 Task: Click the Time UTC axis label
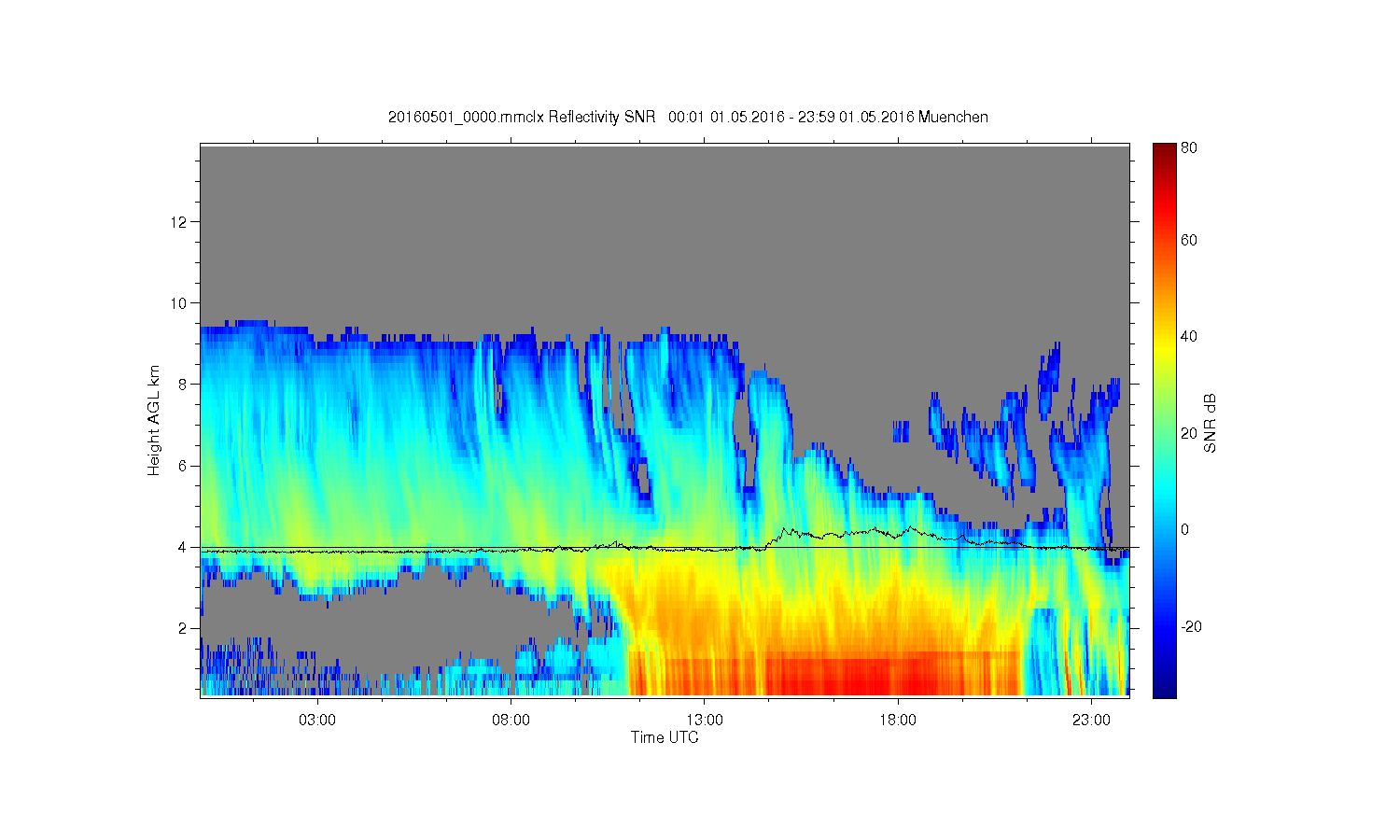click(665, 737)
